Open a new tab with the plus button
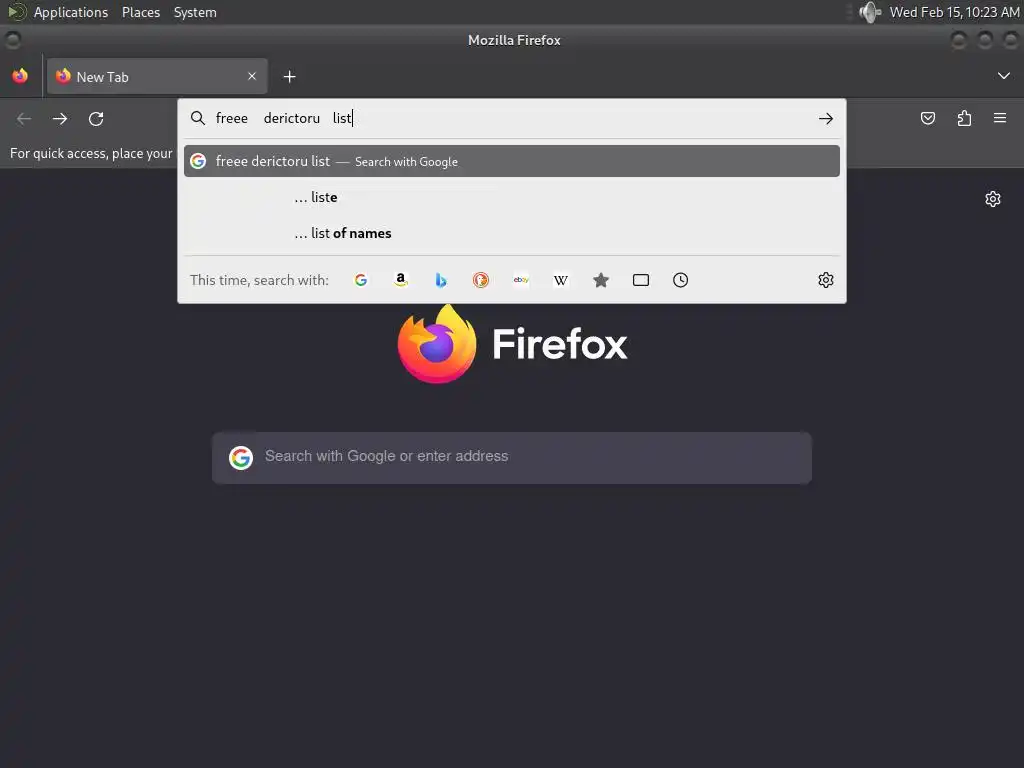Image resolution: width=1024 pixels, height=768 pixels. [x=289, y=77]
